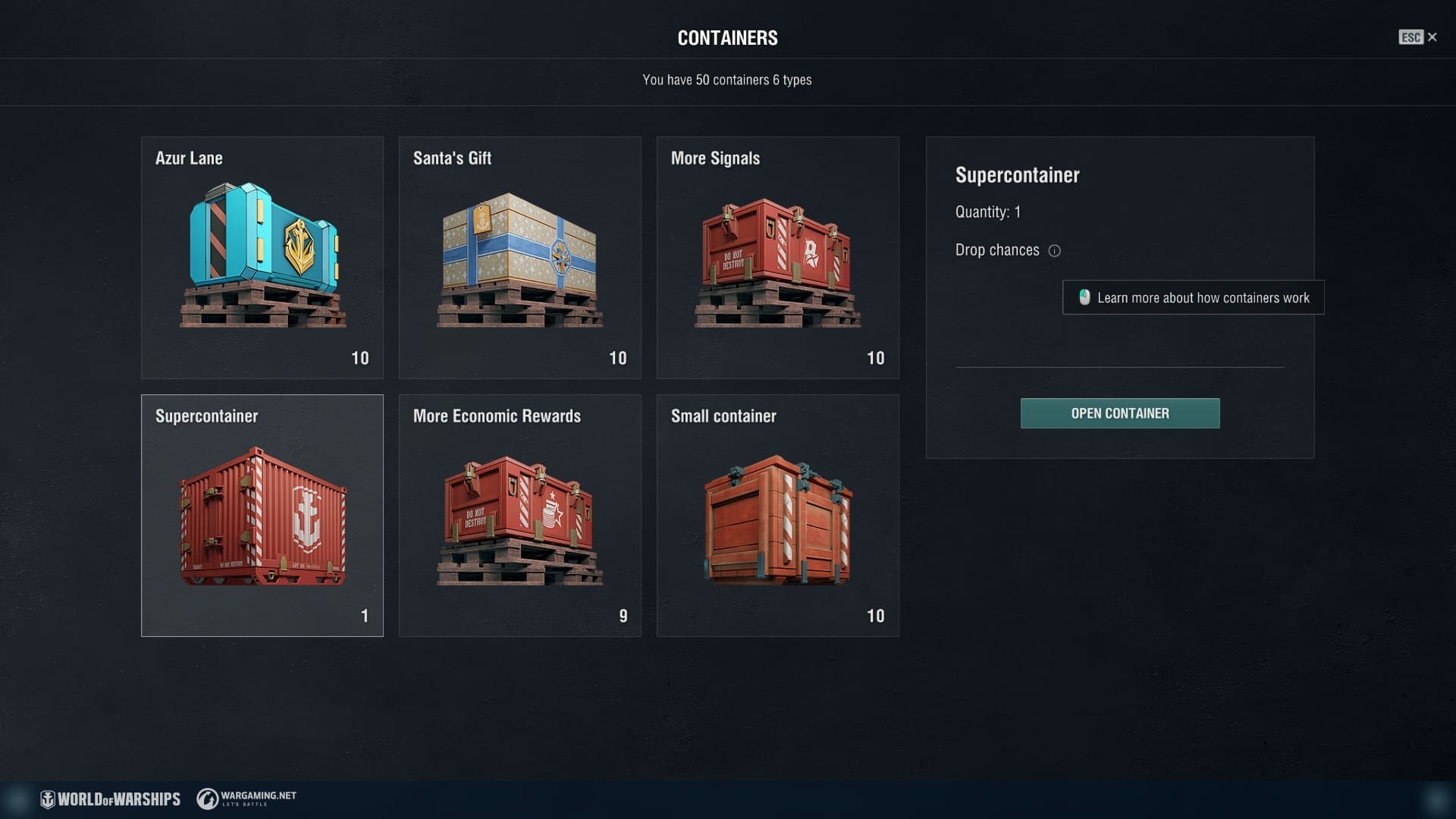
Task: Click the Azur Lane card title
Action: click(189, 158)
